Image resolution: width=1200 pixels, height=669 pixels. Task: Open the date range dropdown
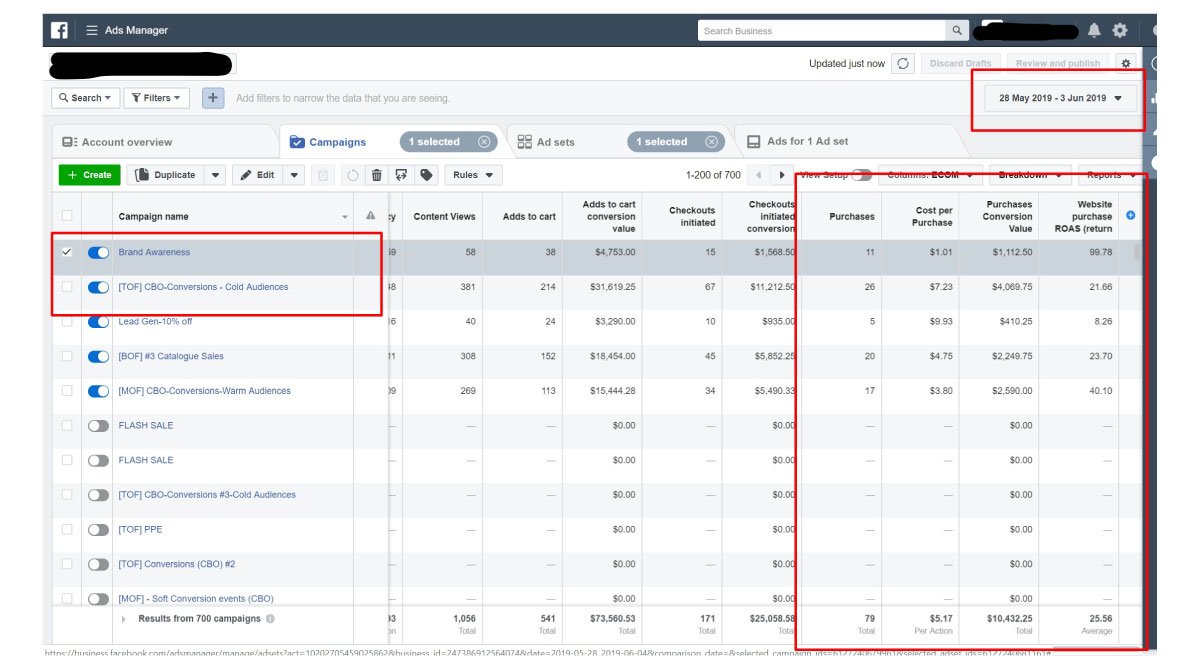pos(1060,98)
